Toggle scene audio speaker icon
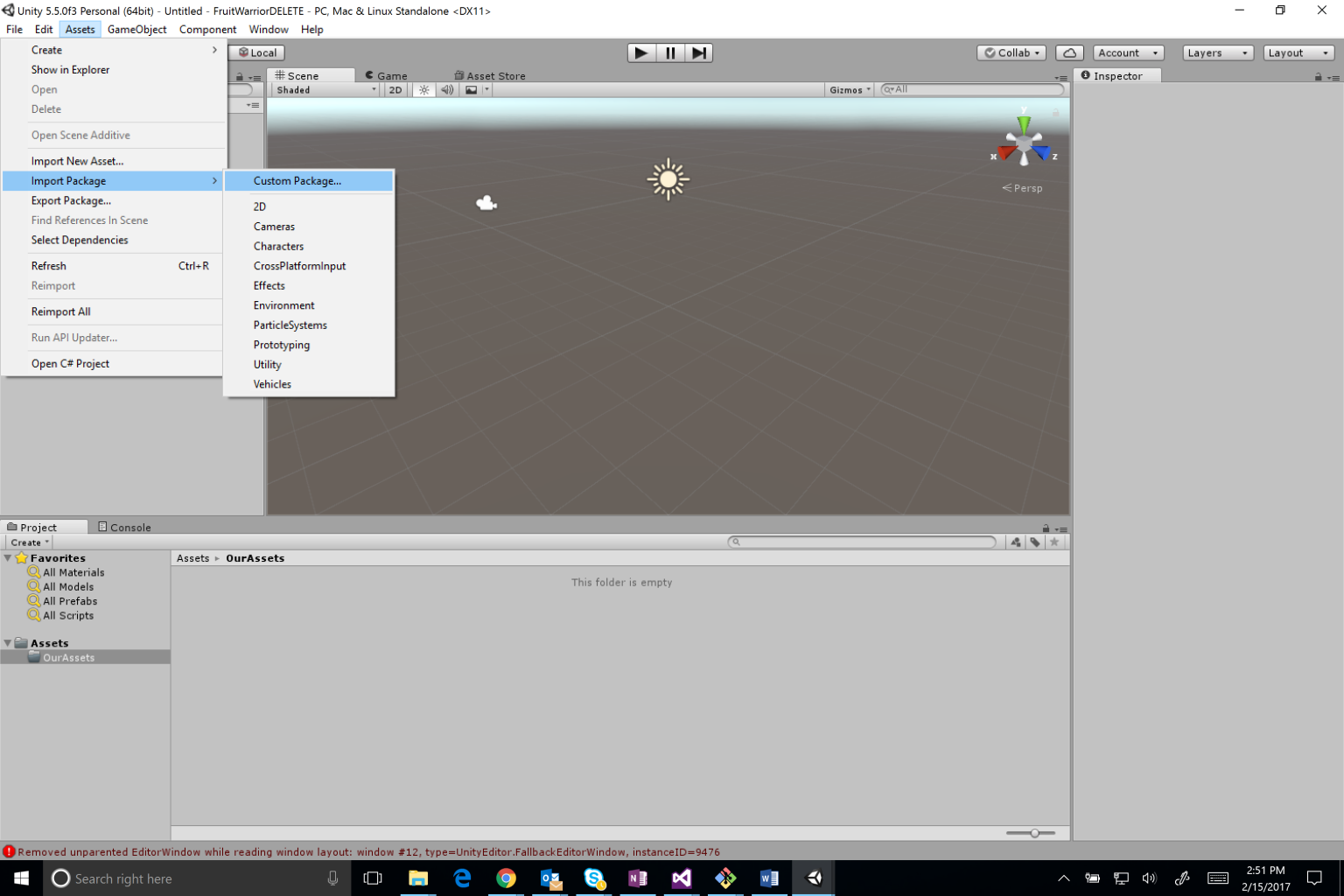The image size is (1344, 896). point(447,90)
